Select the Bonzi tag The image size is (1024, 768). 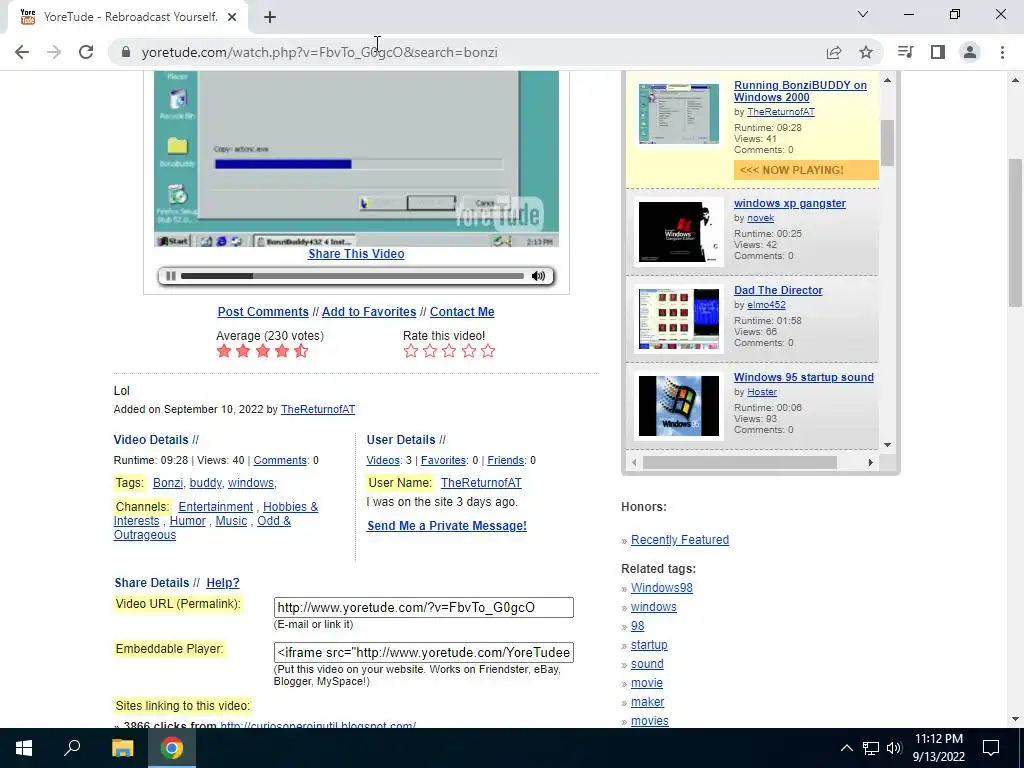tap(168, 483)
